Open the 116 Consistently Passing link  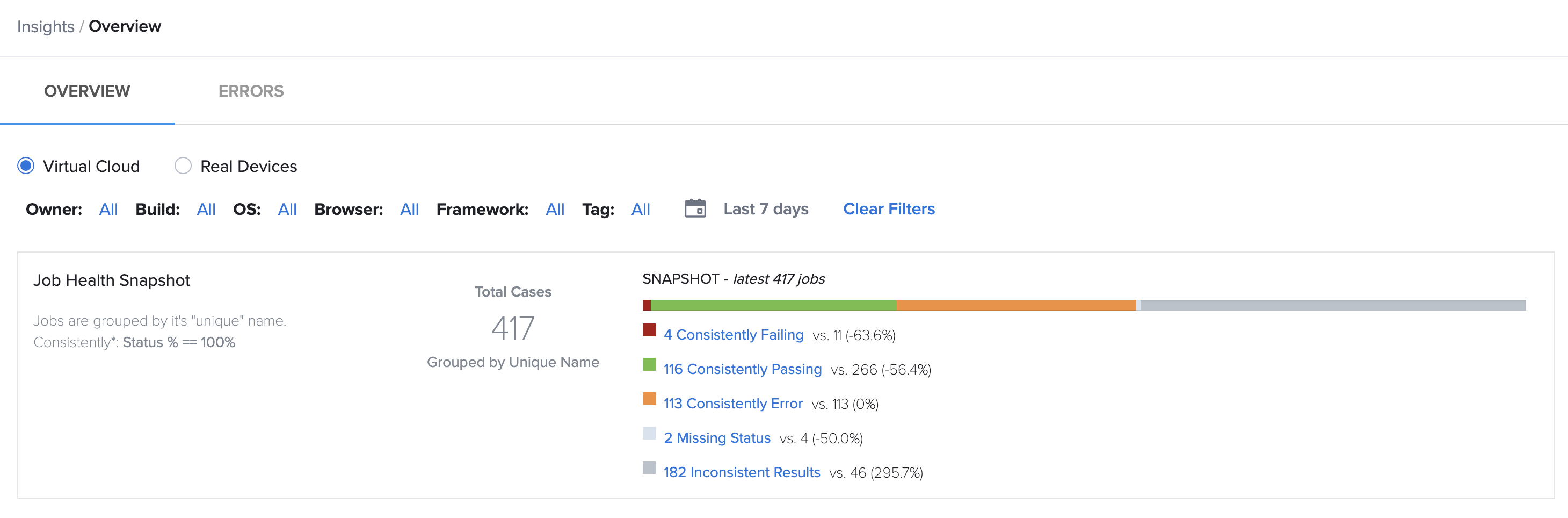(x=743, y=369)
